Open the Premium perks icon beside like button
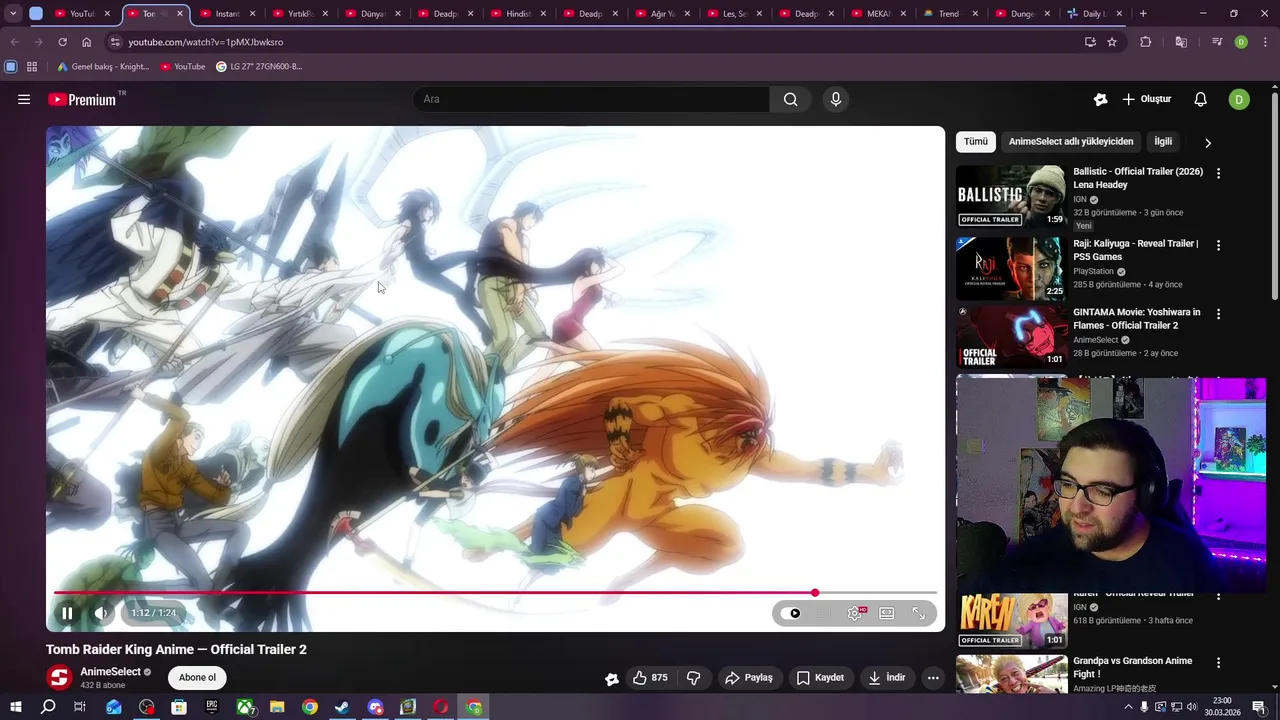1280x720 pixels. coord(612,678)
